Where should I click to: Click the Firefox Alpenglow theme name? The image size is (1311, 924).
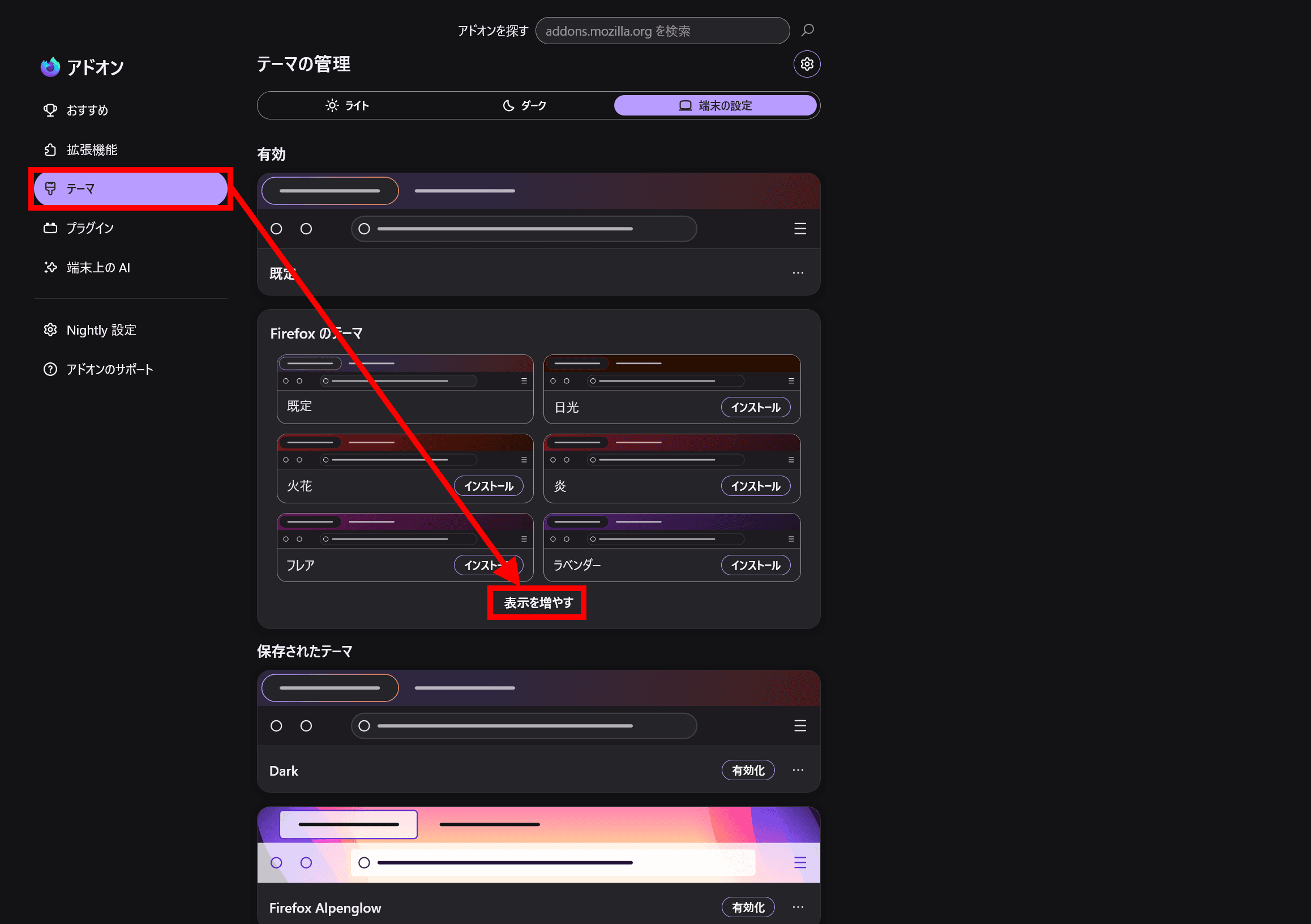[325, 908]
